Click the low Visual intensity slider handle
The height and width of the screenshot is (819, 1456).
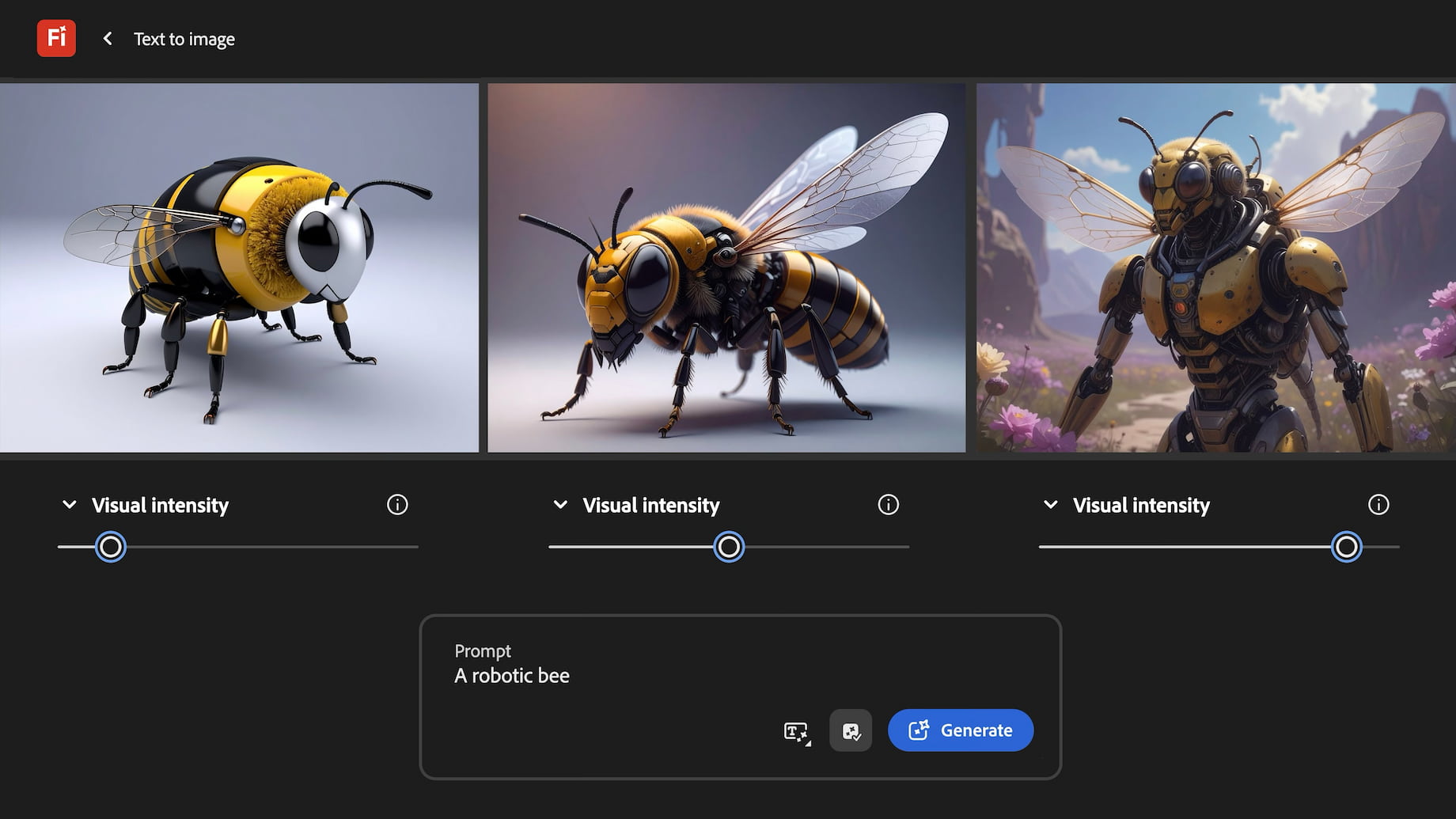click(111, 547)
